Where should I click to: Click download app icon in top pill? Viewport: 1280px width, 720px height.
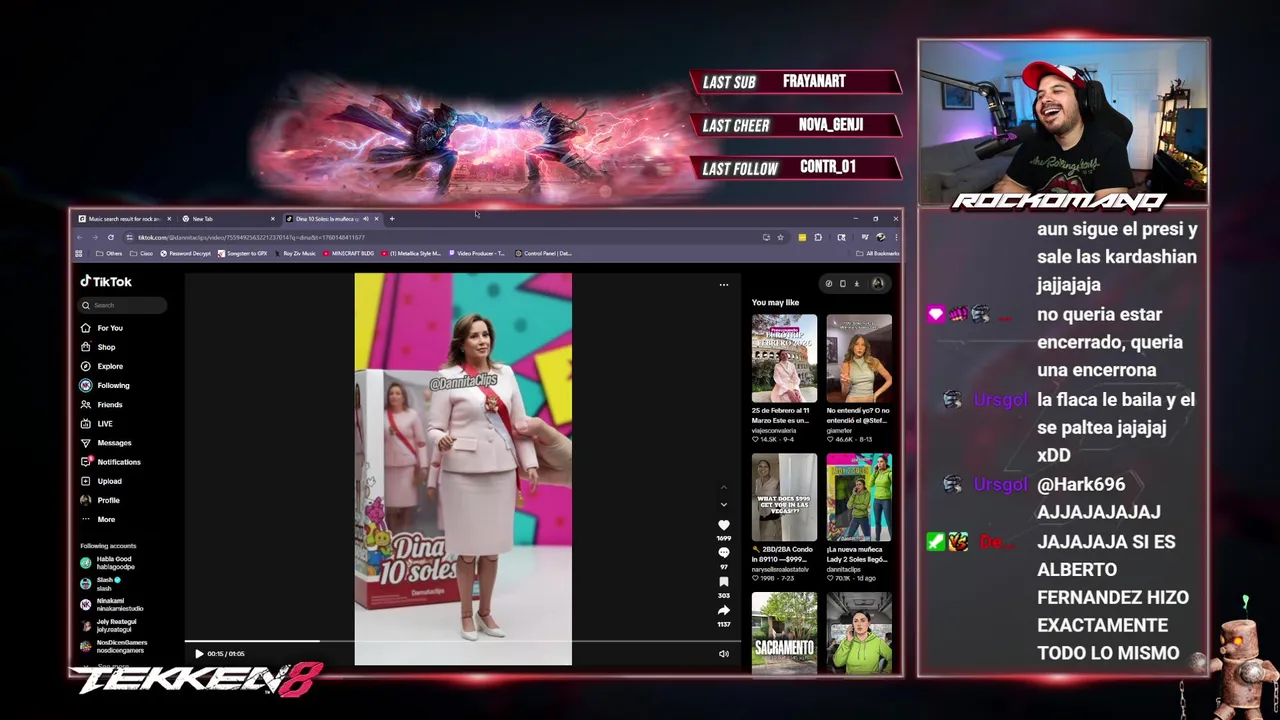point(856,284)
